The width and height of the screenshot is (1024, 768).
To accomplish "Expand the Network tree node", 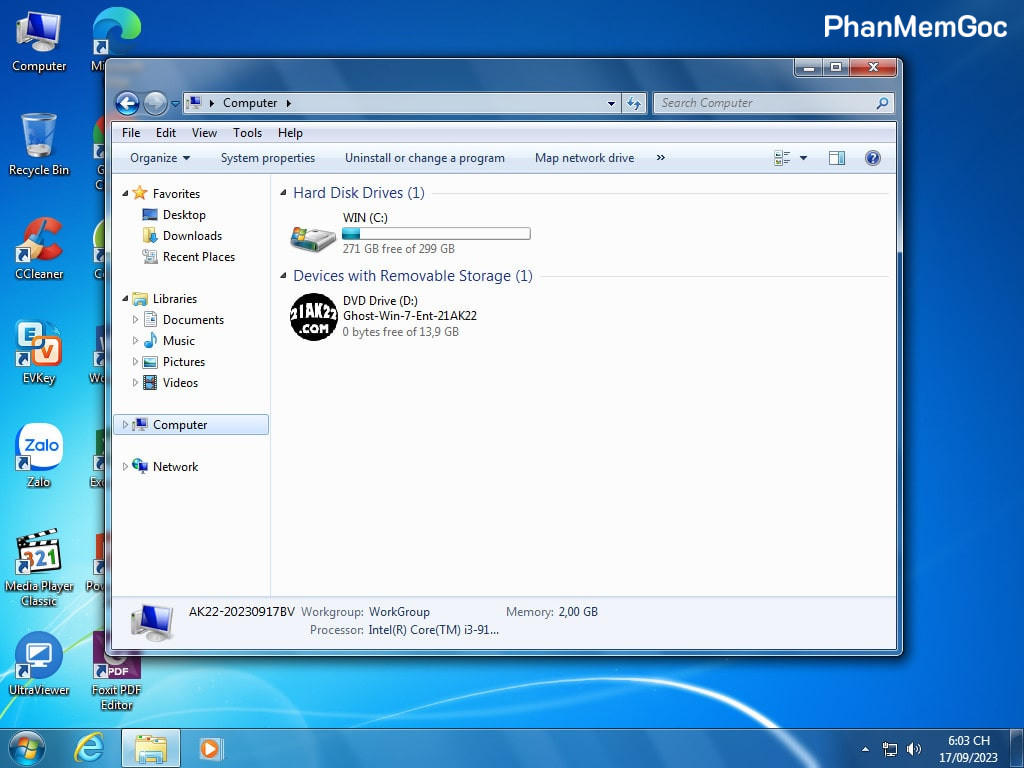I will [x=125, y=467].
